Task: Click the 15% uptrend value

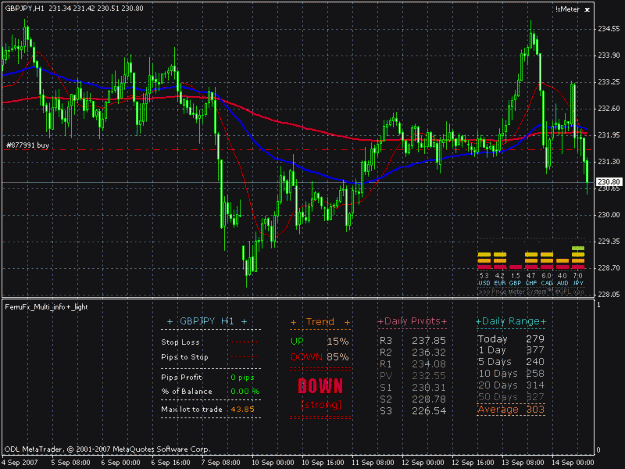Action: [x=338, y=341]
